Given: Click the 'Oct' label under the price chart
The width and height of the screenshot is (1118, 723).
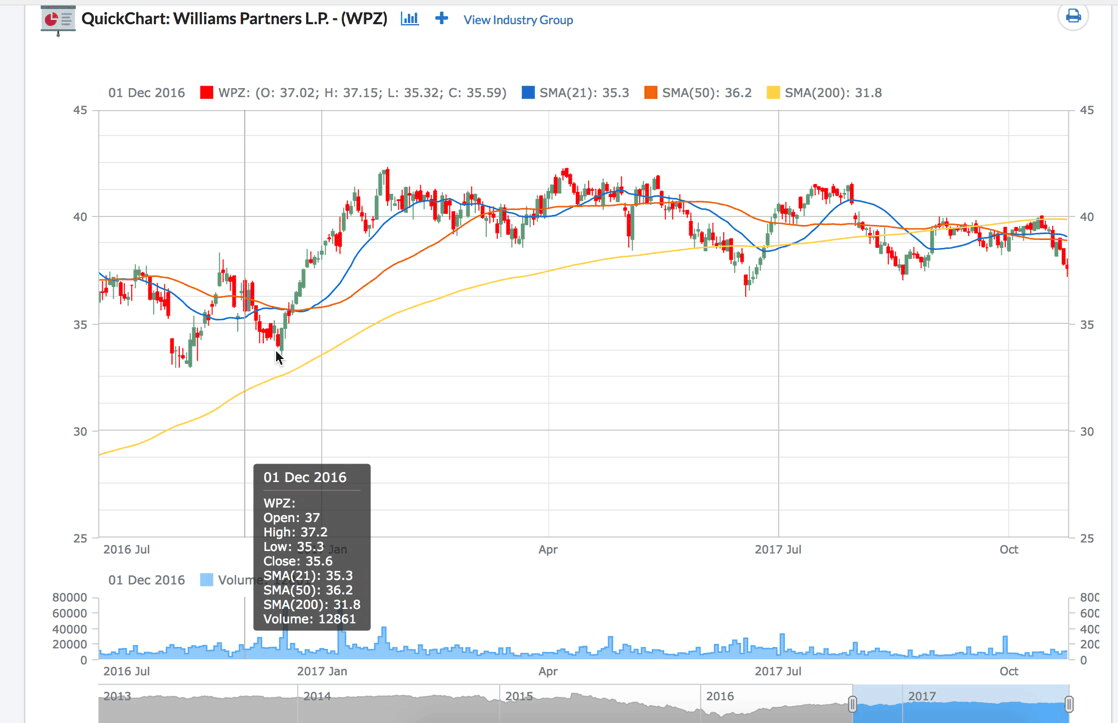Looking at the screenshot, I should 1008,549.
